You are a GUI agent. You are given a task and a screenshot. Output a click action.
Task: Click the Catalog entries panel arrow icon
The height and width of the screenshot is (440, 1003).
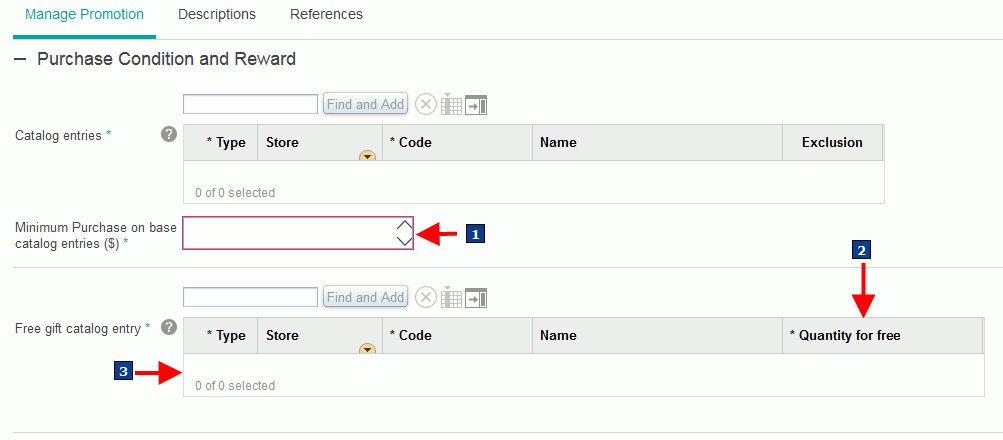[476, 105]
